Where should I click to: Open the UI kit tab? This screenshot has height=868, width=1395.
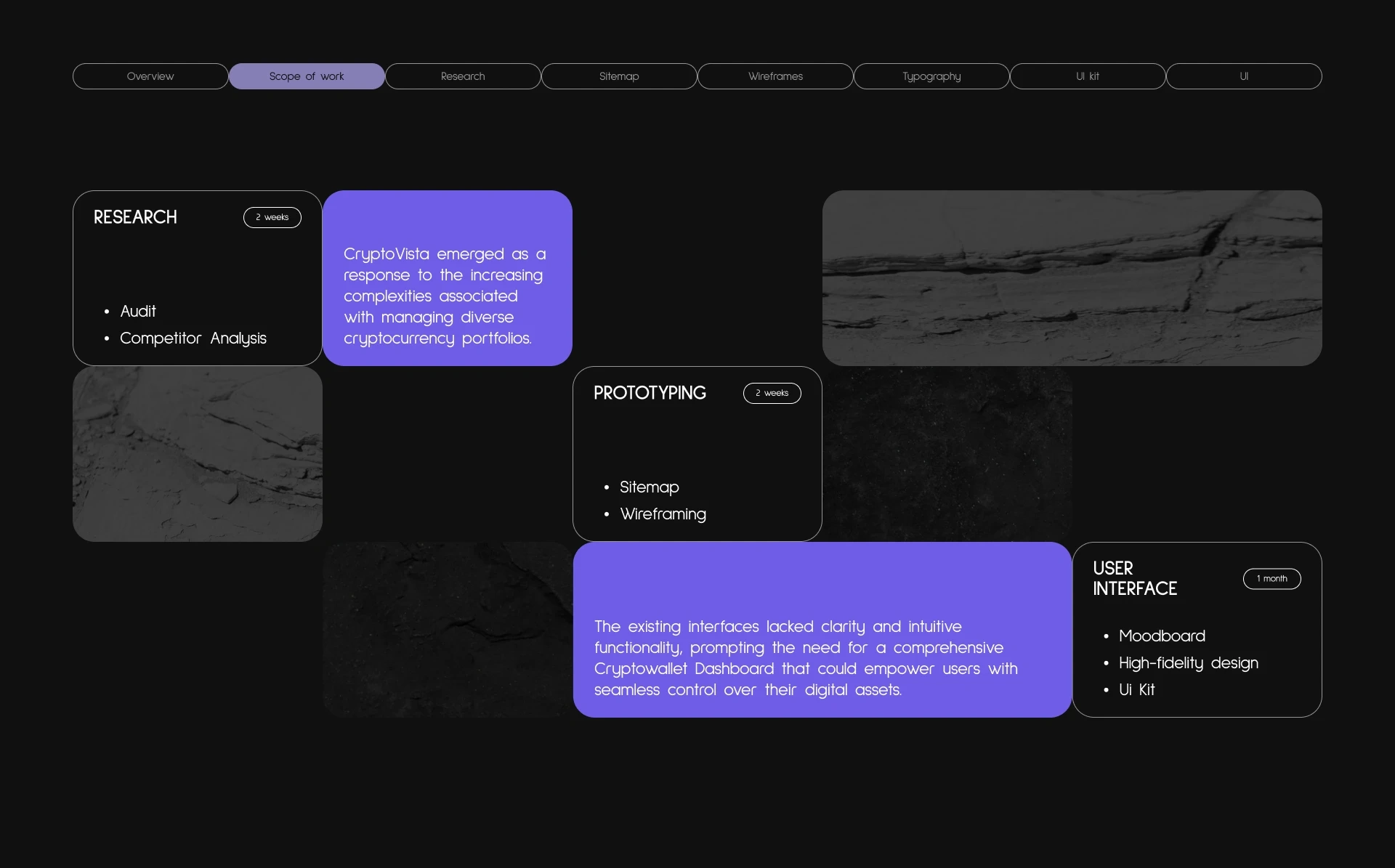pyautogui.click(x=1088, y=76)
